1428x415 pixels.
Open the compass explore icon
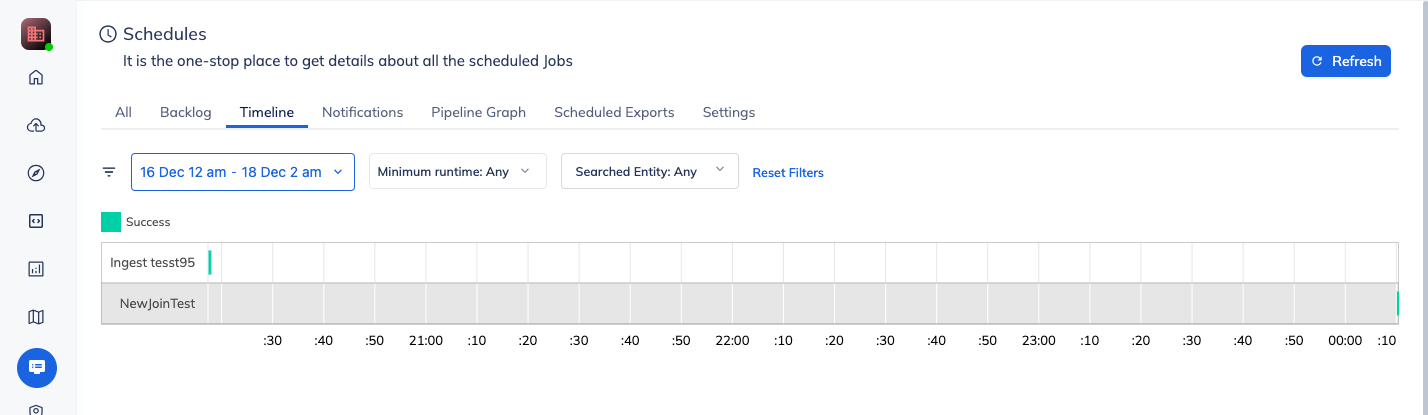pyautogui.click(x=36, y=173)
